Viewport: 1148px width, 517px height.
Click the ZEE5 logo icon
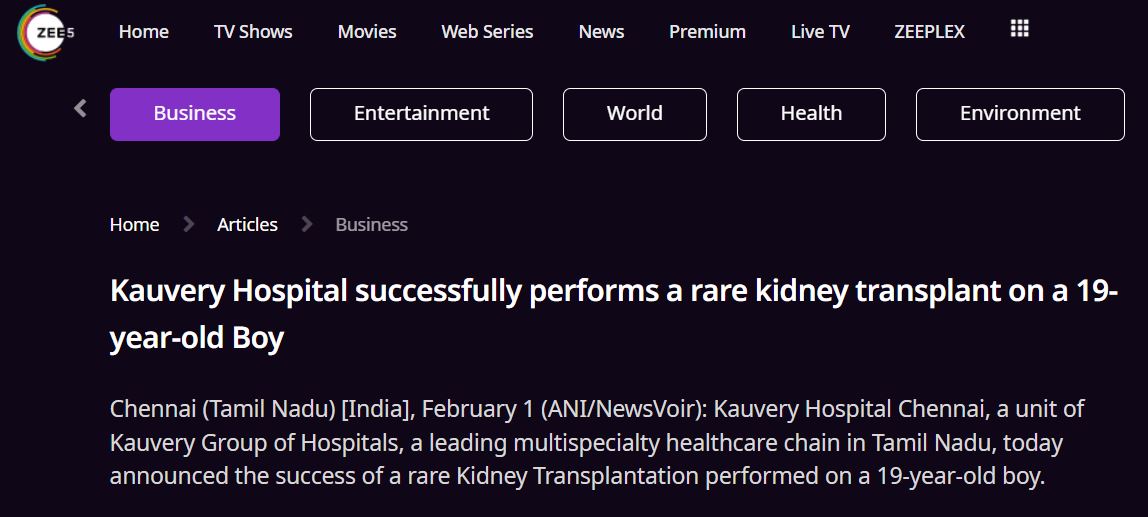pos(45,32)
